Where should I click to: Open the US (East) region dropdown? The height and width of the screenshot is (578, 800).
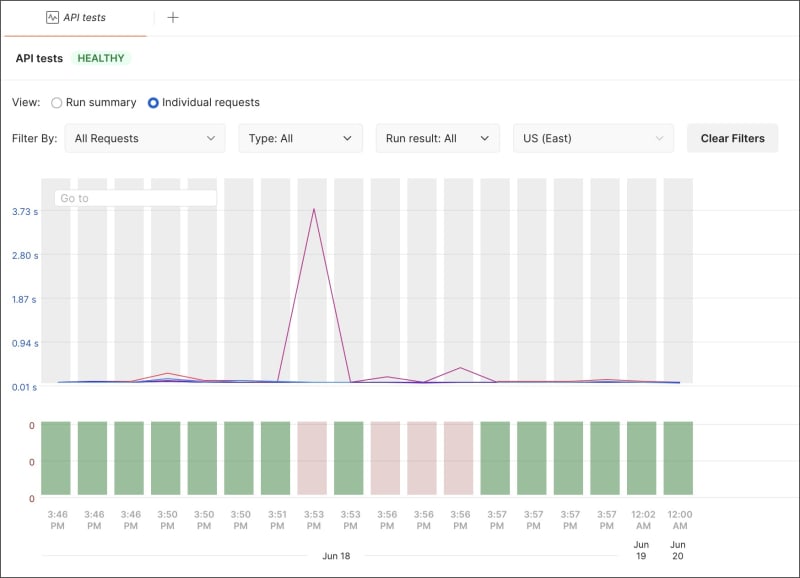pyautogui.click(x=593, y=138)
